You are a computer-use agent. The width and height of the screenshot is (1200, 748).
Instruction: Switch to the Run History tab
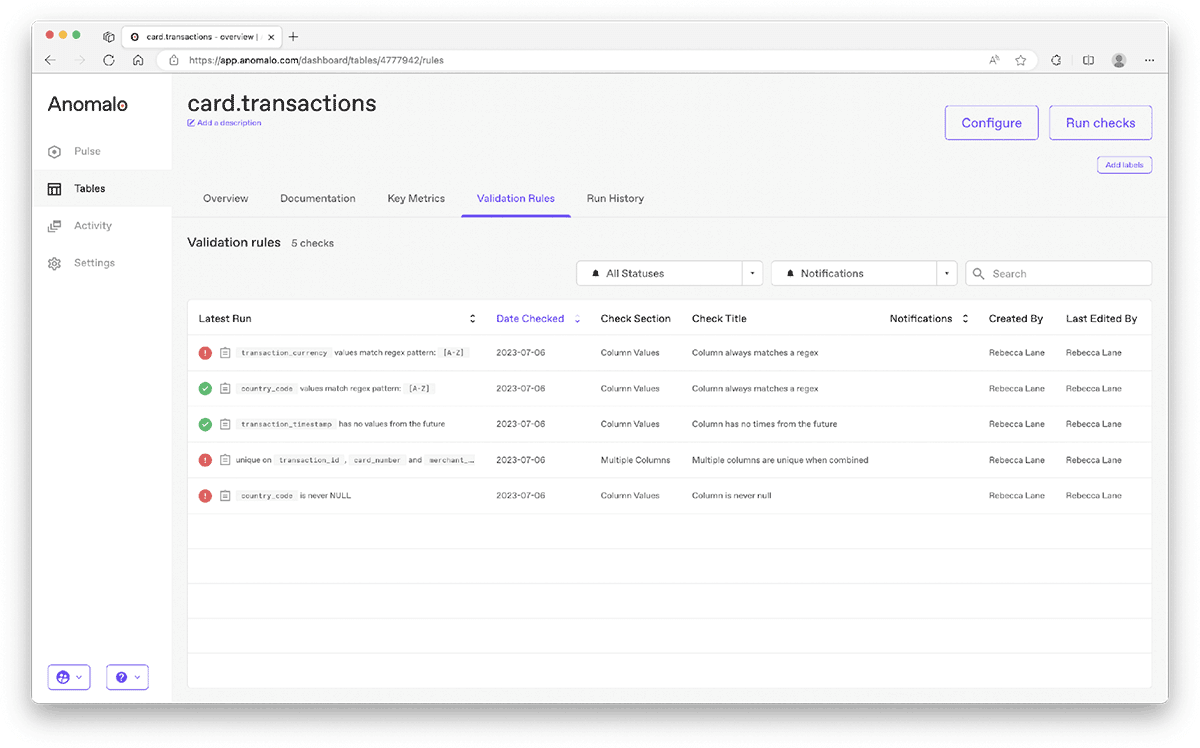pyautogui.click(x=615, y=198)
